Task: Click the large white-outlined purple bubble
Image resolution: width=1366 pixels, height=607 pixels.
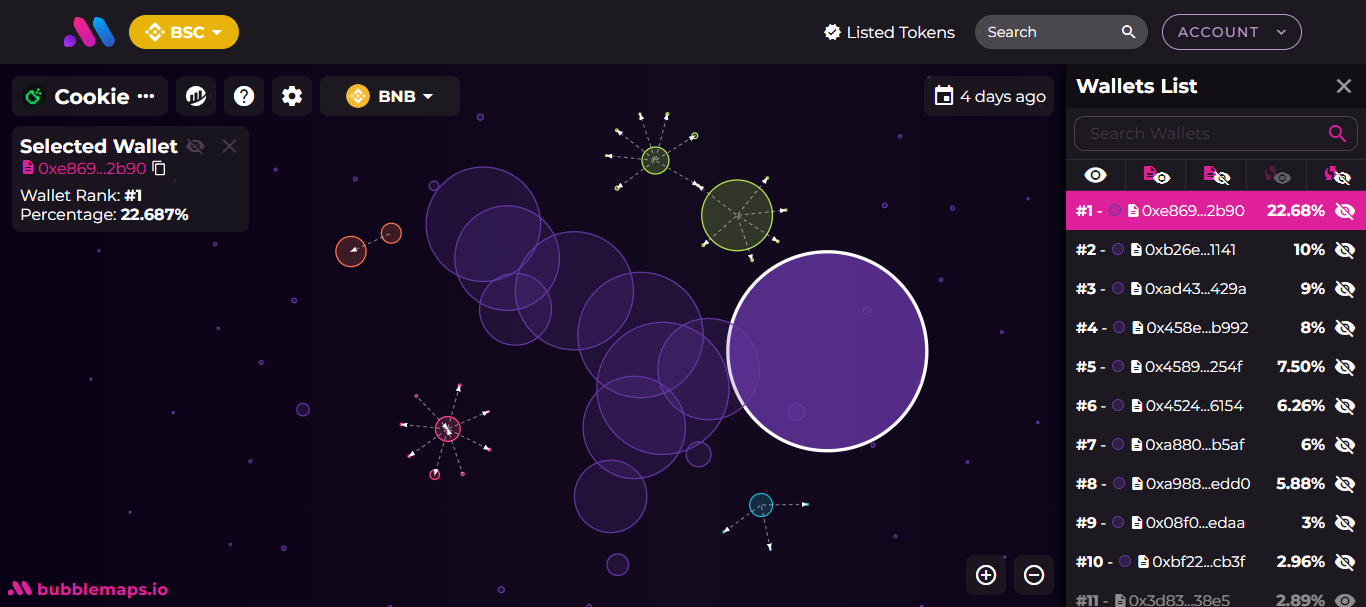Action: pyautogui.click(x=827, y=351)
